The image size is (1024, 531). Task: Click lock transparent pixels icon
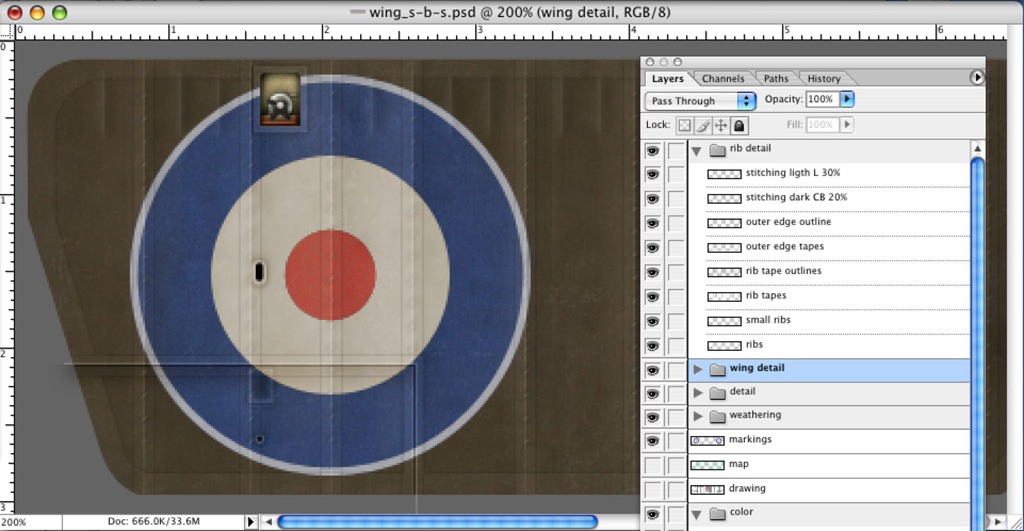pyautogui.click(x=684, y=125)
